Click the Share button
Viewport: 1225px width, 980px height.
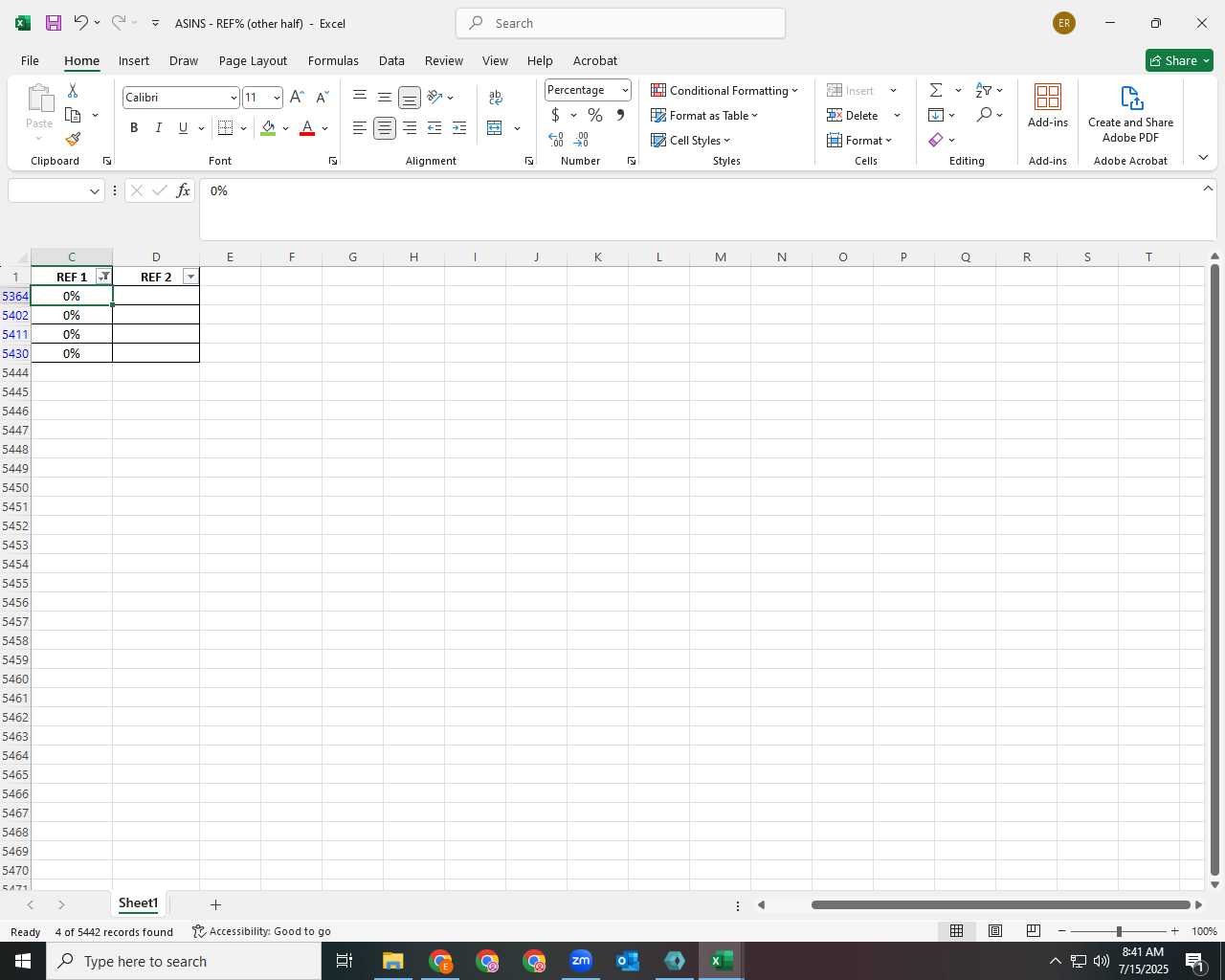[x=1179, y=60]
